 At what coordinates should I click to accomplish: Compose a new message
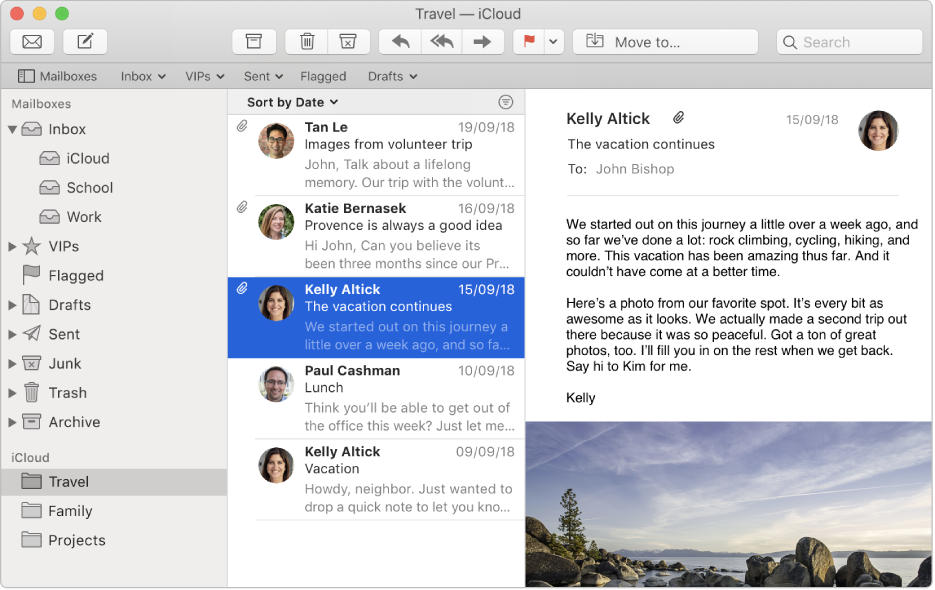click(85, 41)
